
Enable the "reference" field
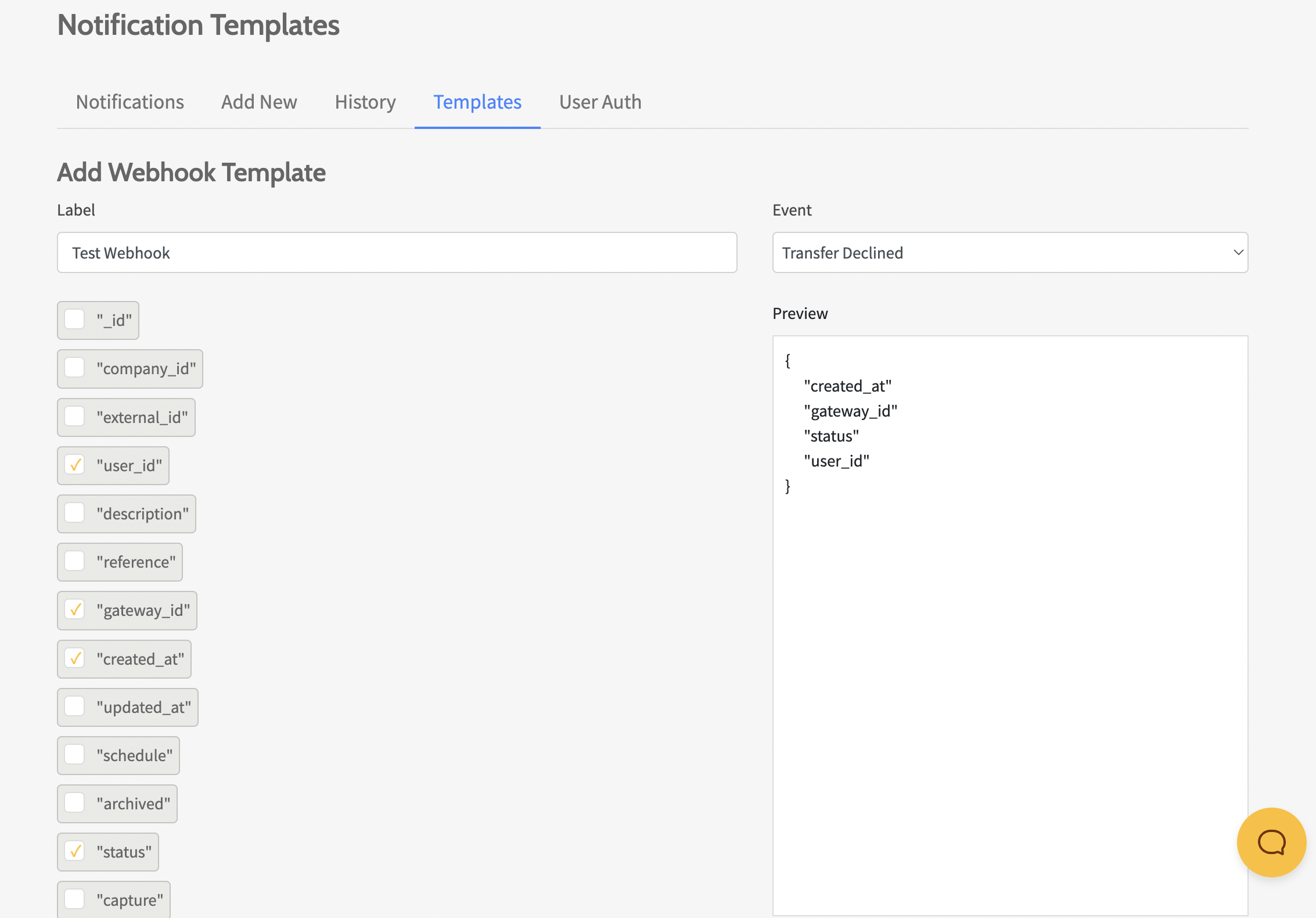pyautogui.click(x=75, y=562)
